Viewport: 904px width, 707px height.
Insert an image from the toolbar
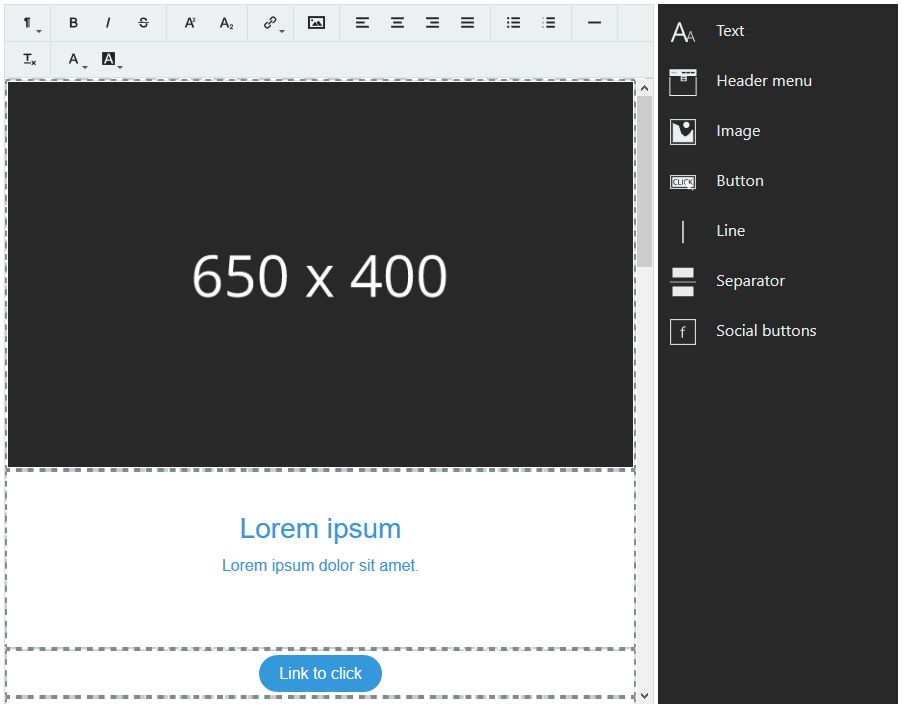click(316, 23)
